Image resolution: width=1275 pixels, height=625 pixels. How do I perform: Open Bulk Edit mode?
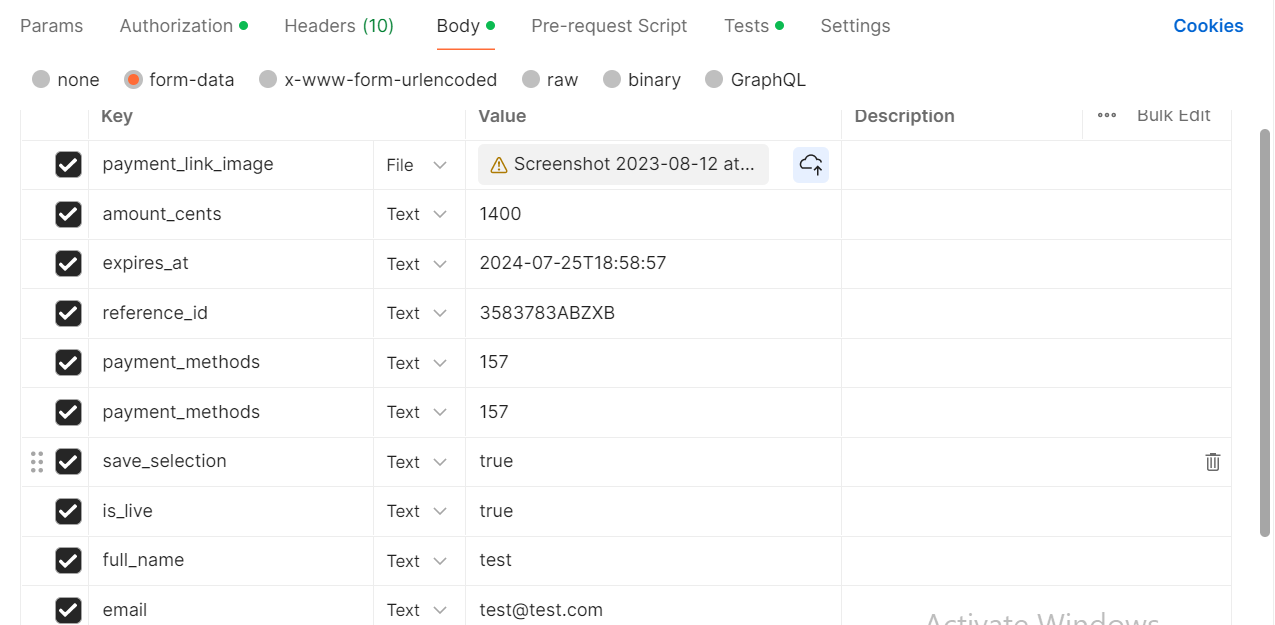tap(1173, 115)
